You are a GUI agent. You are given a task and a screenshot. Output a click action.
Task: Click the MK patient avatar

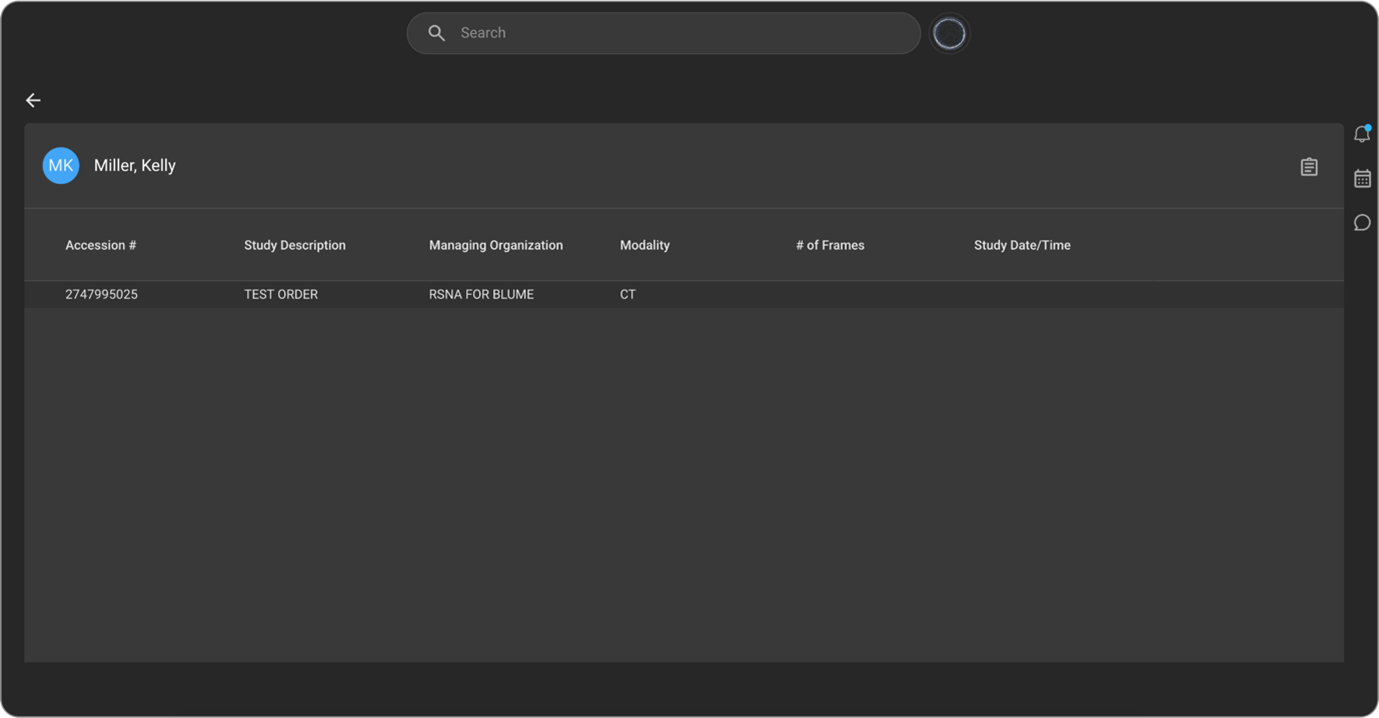coord(61,166)
